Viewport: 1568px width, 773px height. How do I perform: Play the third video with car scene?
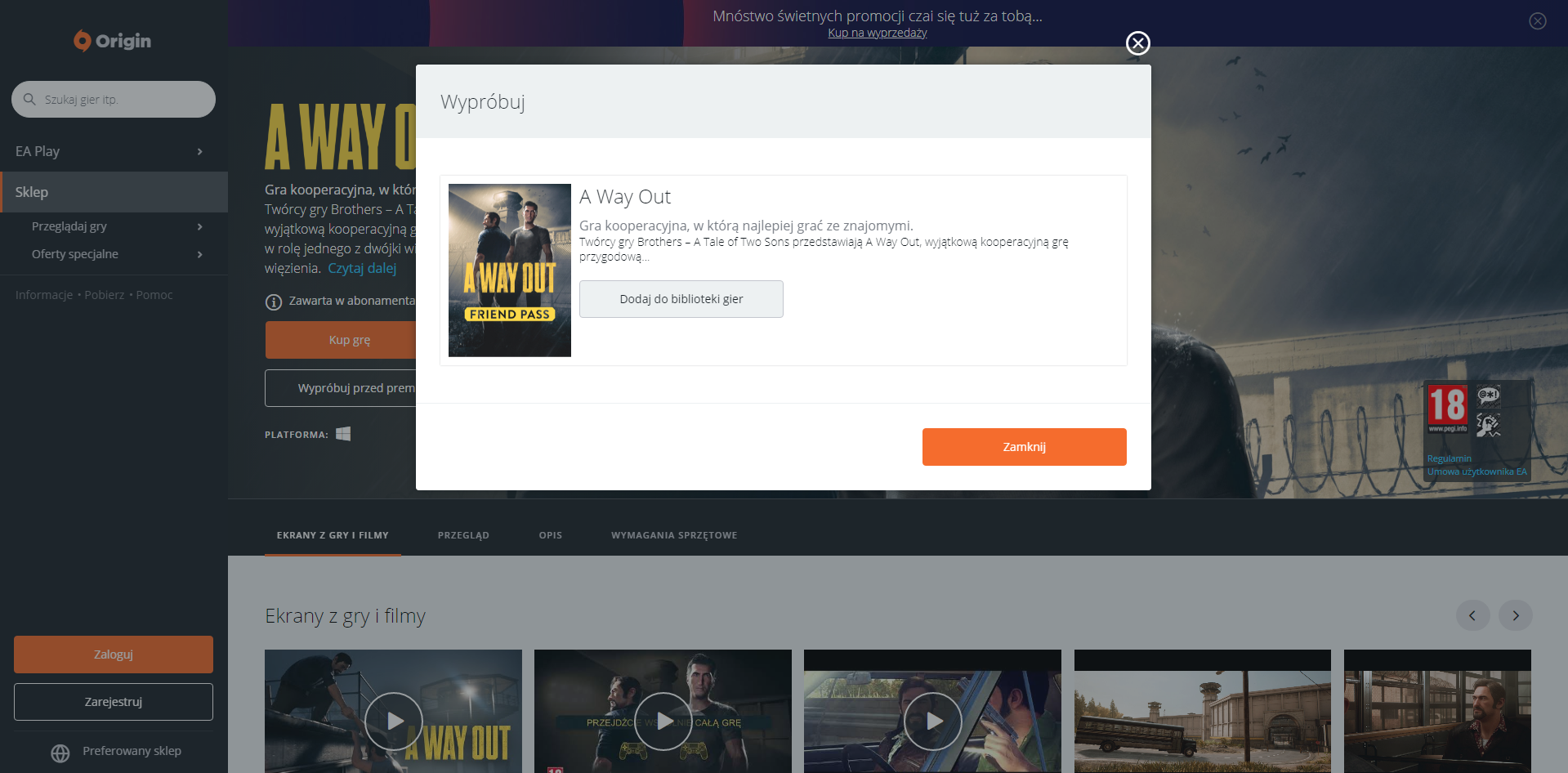point(933,721)
